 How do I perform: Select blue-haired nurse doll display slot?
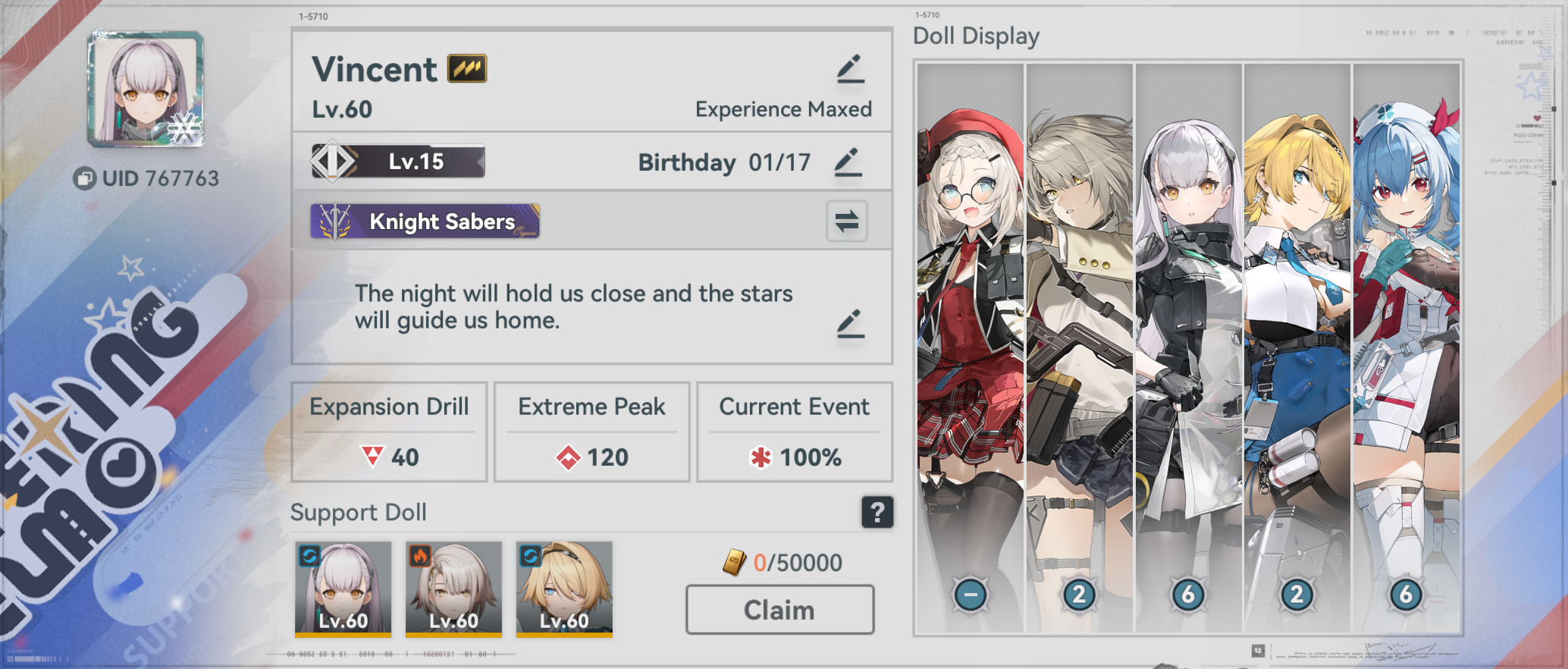(x=1406, y=347)
